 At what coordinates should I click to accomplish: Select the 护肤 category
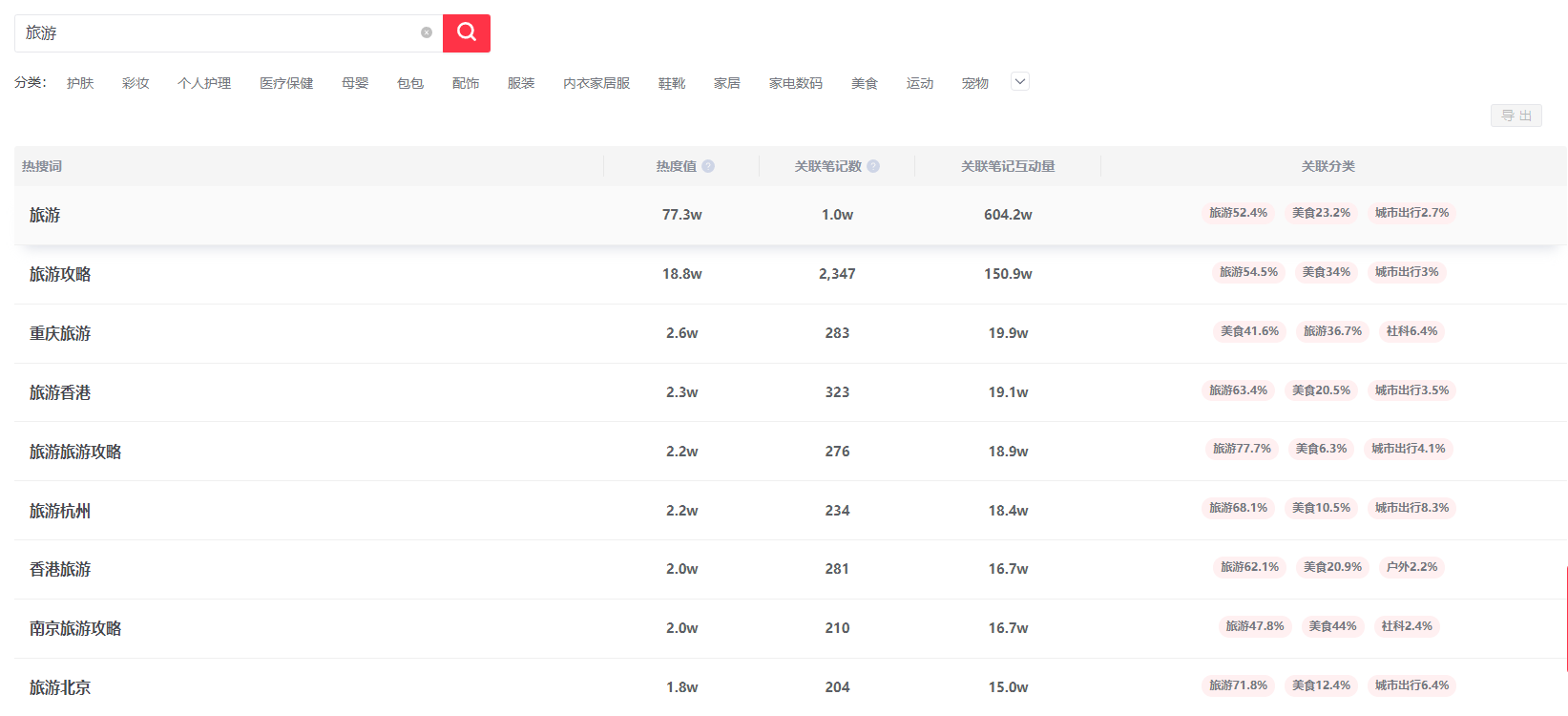click(80, 83)
